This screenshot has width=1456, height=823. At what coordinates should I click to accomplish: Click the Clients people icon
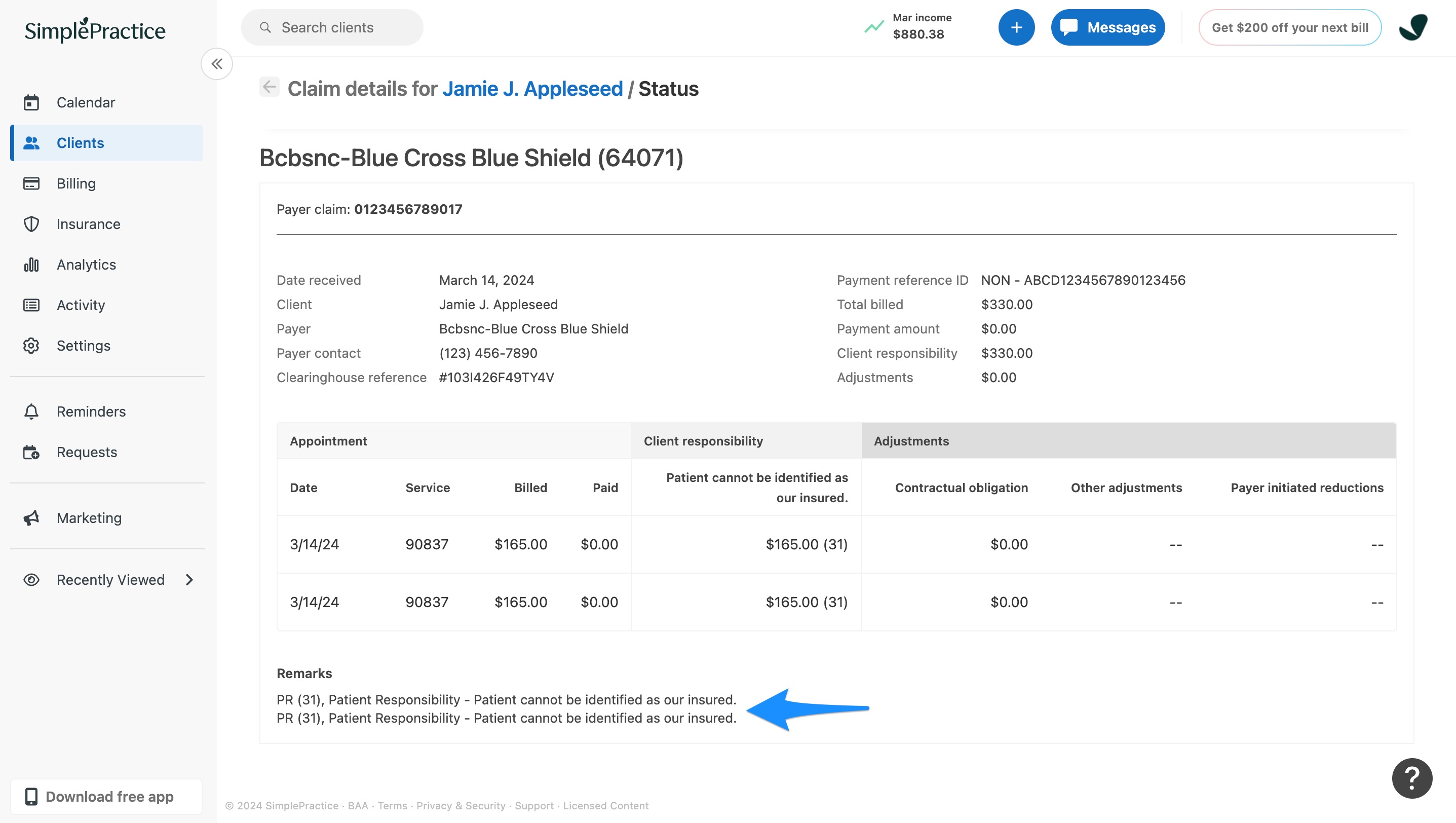[31, 143]
